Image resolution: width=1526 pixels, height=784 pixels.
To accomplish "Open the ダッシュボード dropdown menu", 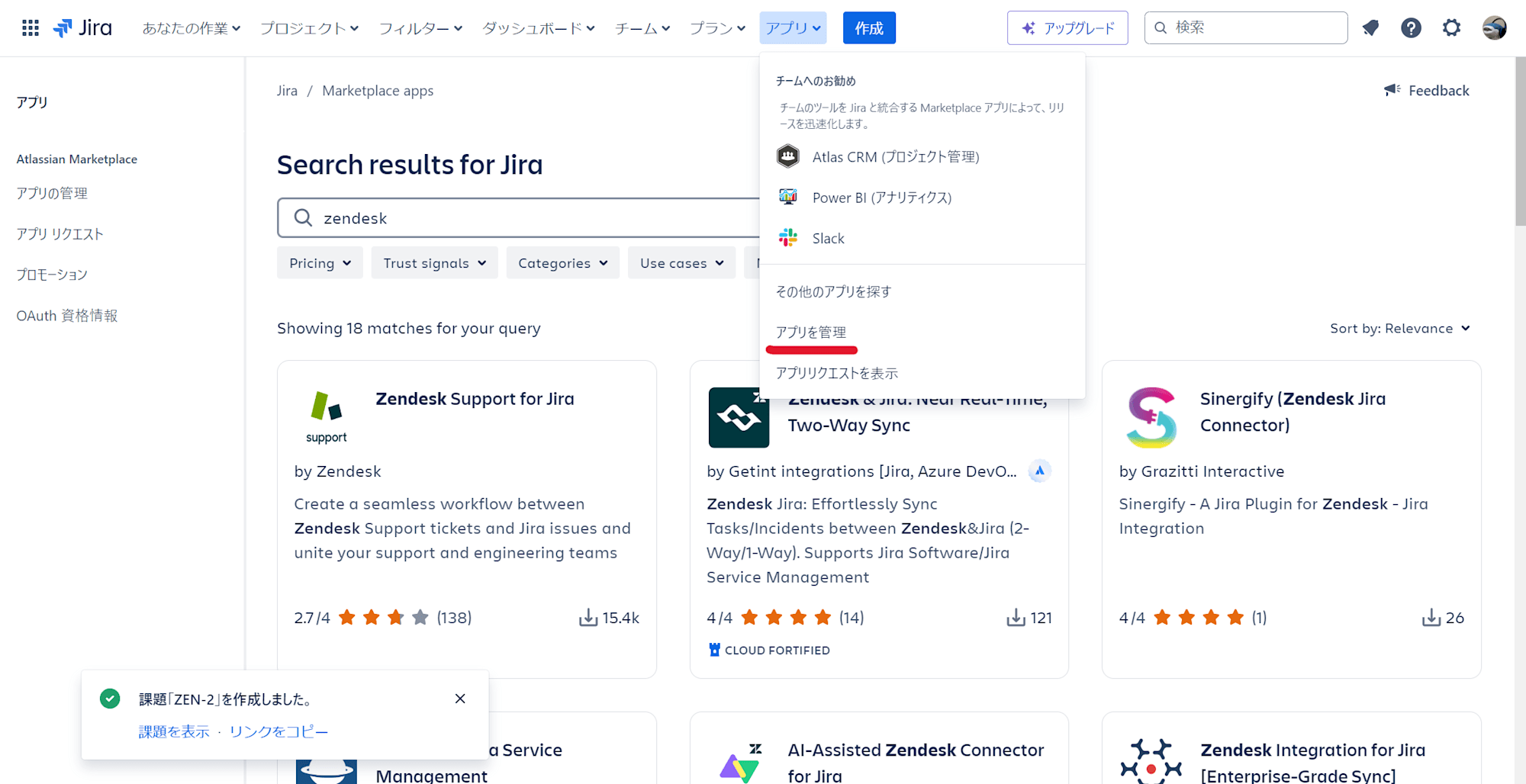I will [539, 28].
